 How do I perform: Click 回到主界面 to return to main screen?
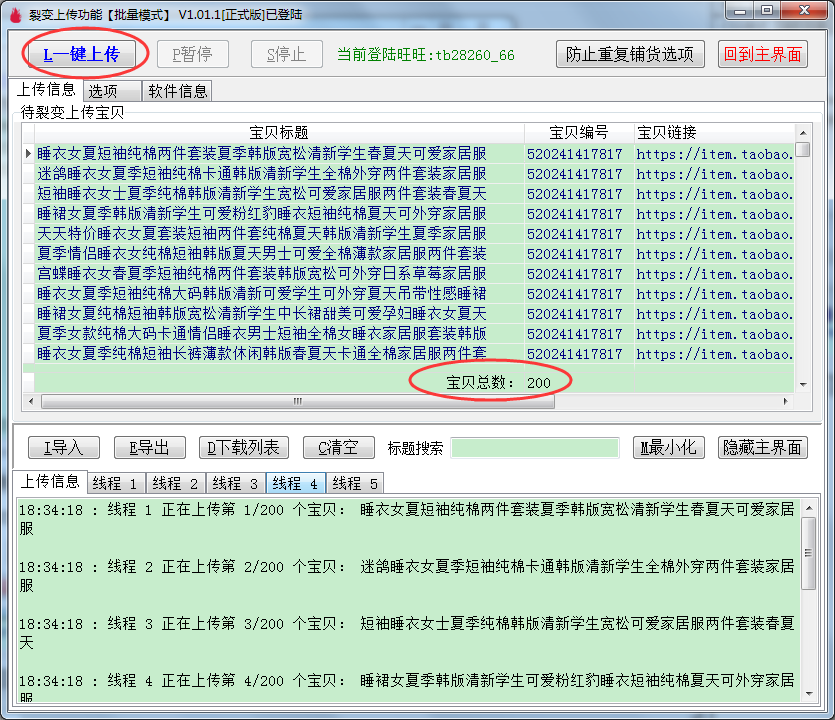(x=762, y=54)
